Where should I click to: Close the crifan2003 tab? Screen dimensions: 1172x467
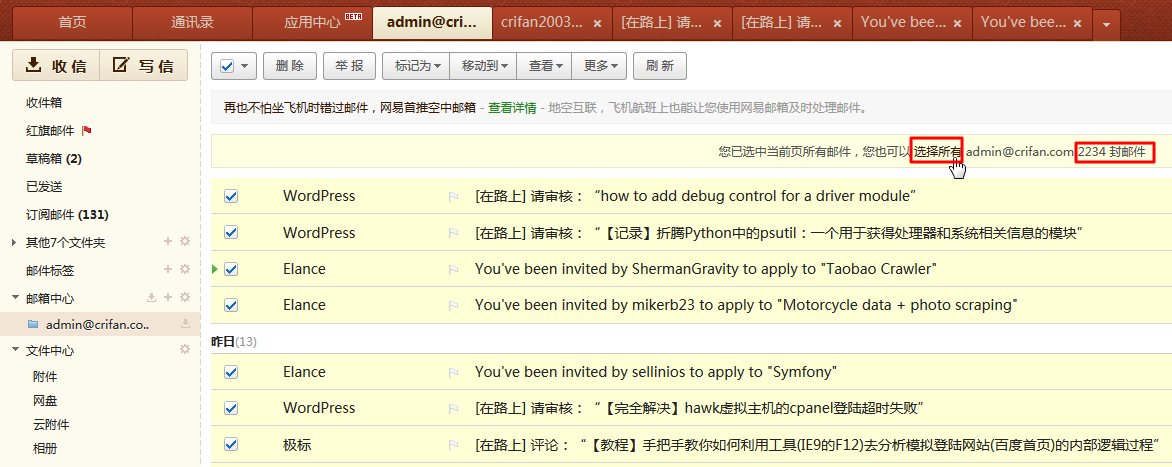point(597,23)
